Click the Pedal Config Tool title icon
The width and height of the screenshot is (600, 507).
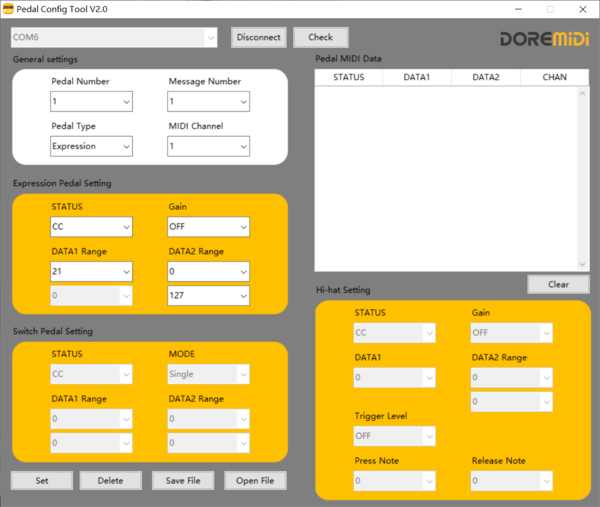tap(8, 9)
